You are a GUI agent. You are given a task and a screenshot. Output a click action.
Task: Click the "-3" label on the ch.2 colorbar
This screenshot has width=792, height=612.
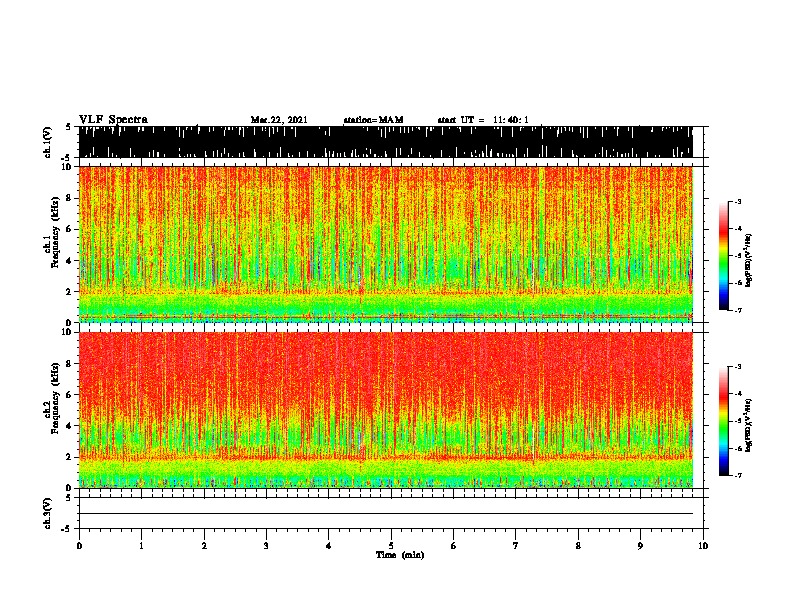[x=738, y=367]
